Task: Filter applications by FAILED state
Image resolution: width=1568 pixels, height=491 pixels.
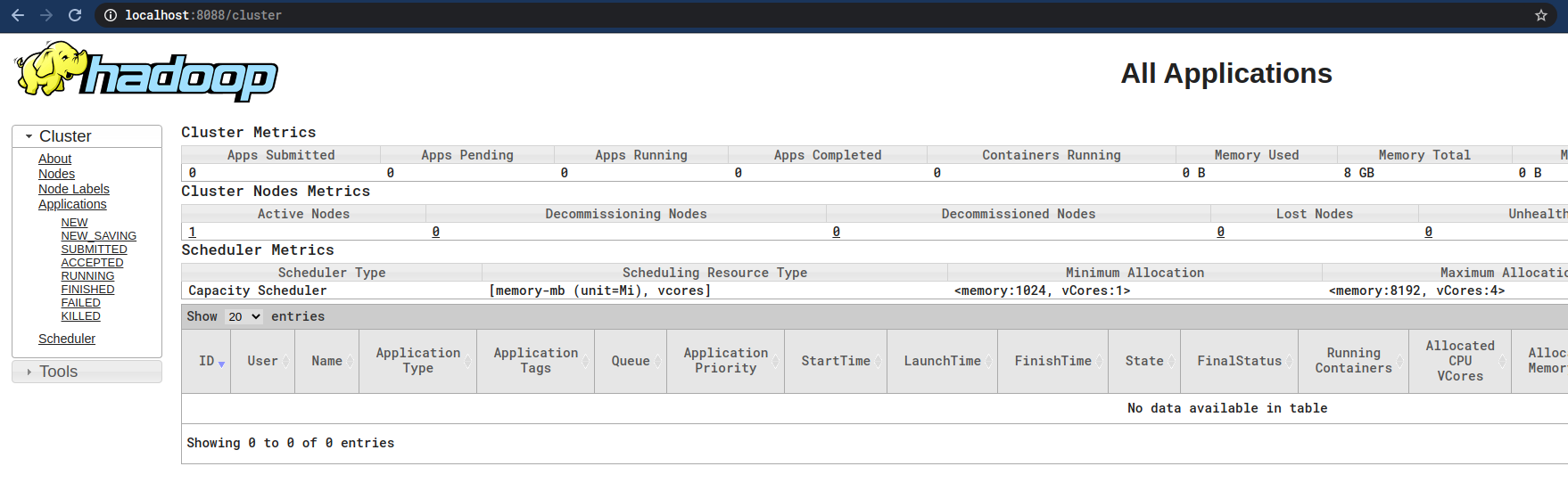Action: (x=80, y=303)
